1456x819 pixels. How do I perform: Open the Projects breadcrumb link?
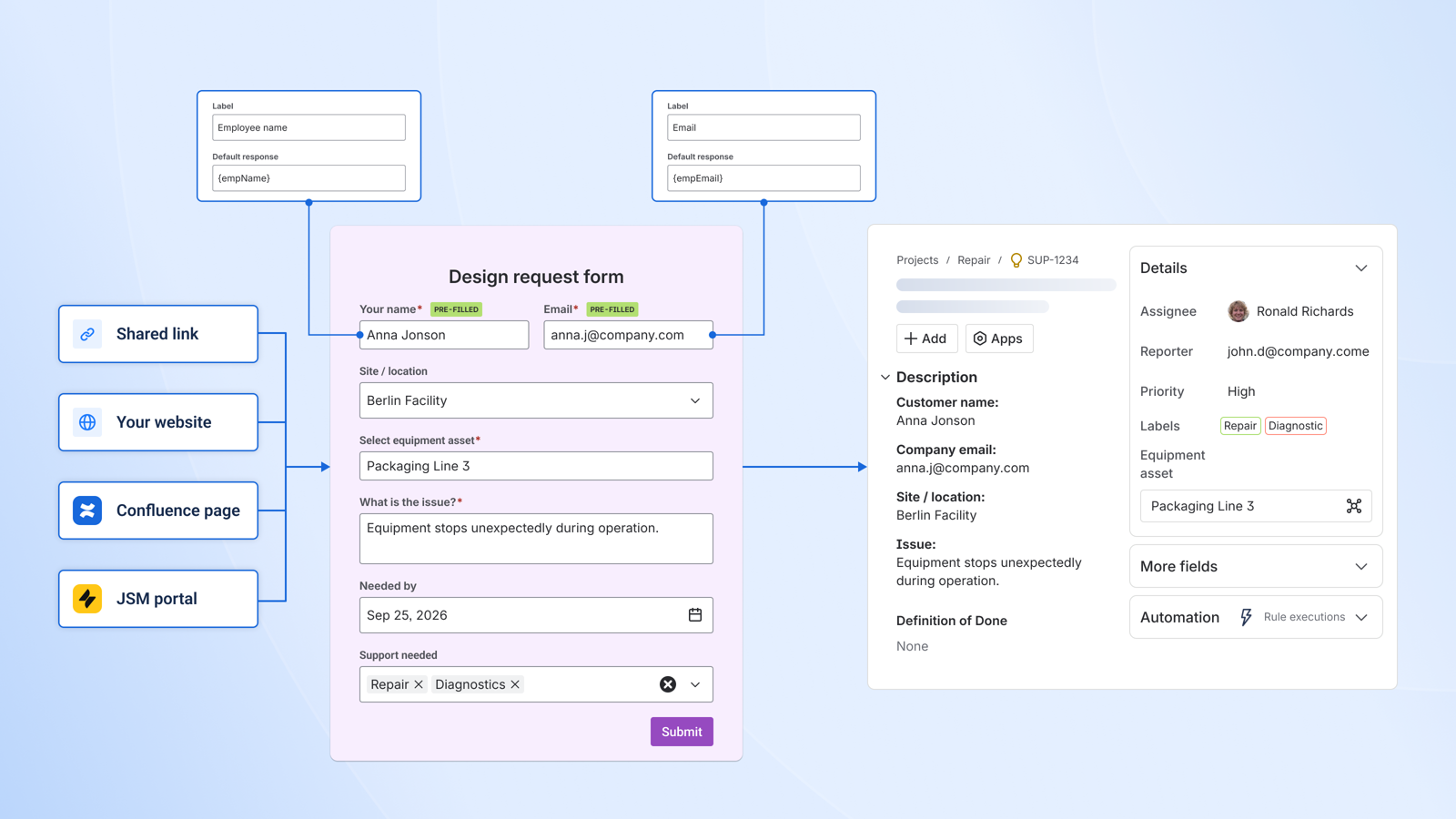(x=917, y=260)
